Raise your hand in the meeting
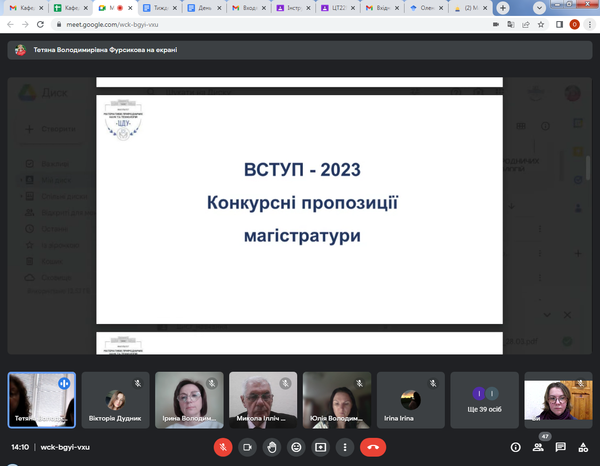The width and height of the screenshot is (600, 466). (271, 448)
